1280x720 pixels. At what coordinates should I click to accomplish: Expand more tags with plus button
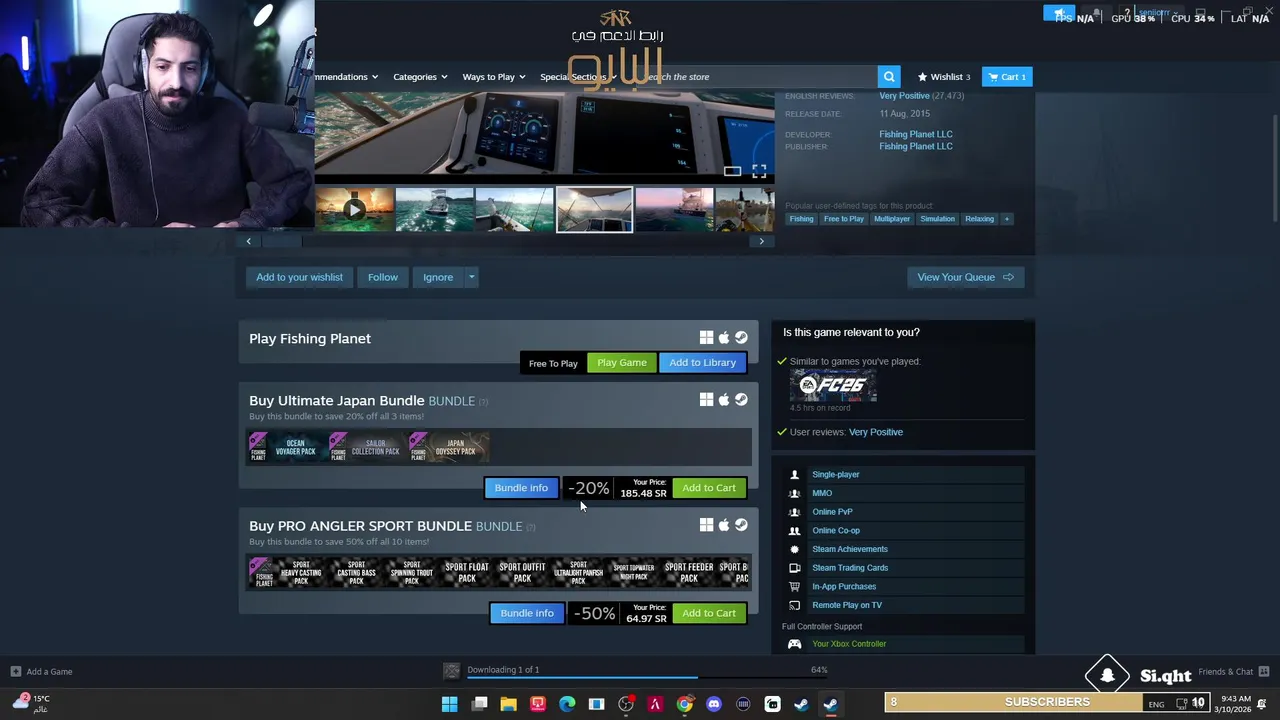coord(1007,219)
